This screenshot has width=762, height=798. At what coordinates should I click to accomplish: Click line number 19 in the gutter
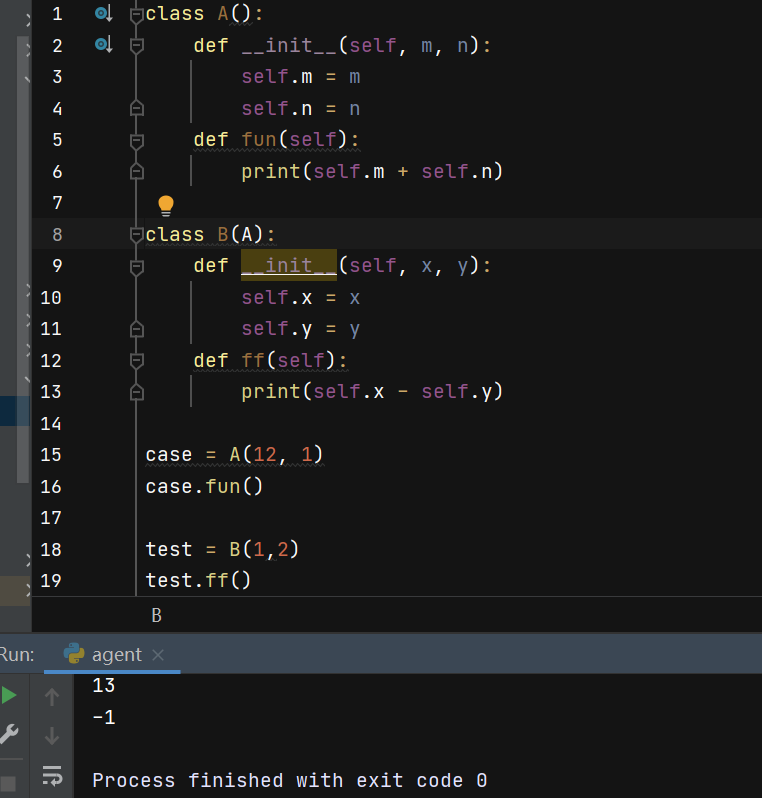coord(51,581)
